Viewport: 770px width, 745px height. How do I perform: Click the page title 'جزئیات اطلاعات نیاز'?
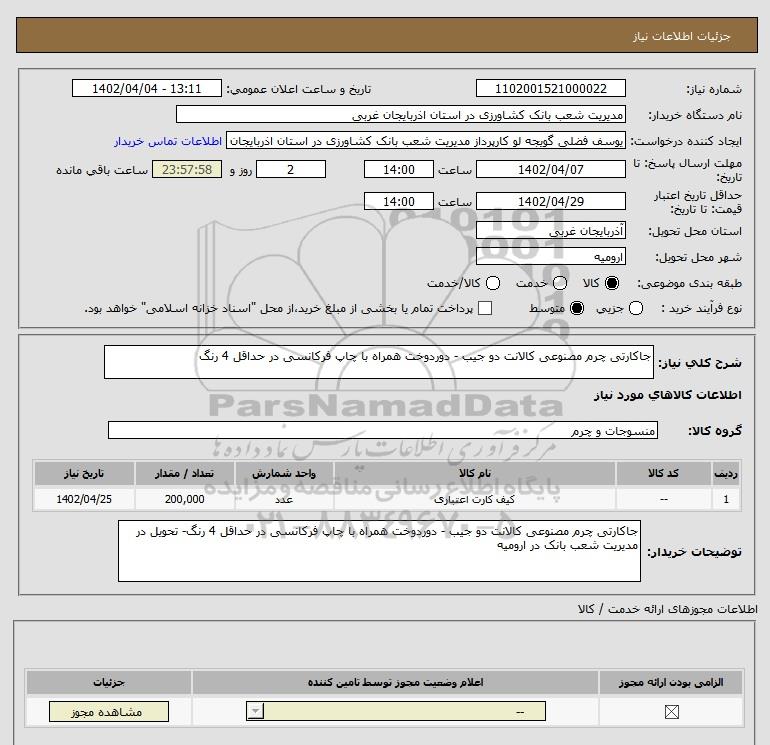coord(682,36)
